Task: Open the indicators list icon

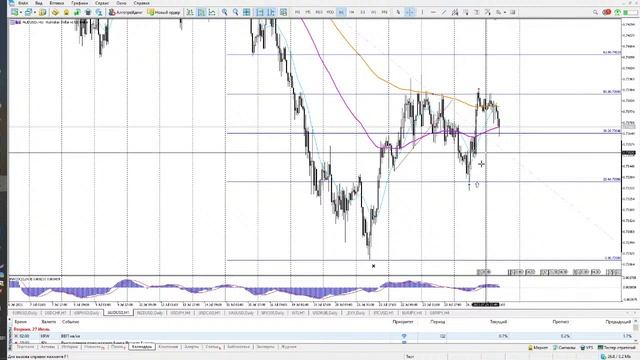Action: click(x=283, y=12)
